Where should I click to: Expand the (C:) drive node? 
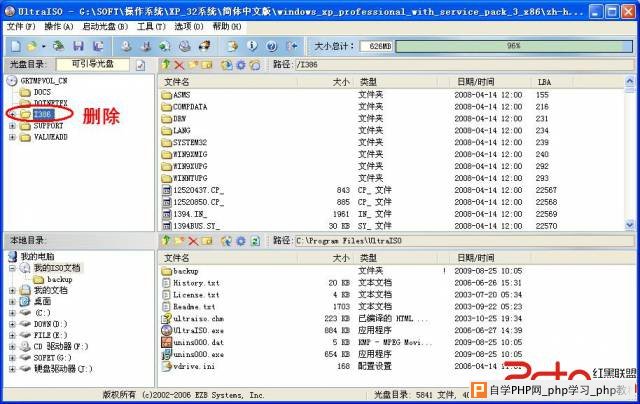pos(12,313)
